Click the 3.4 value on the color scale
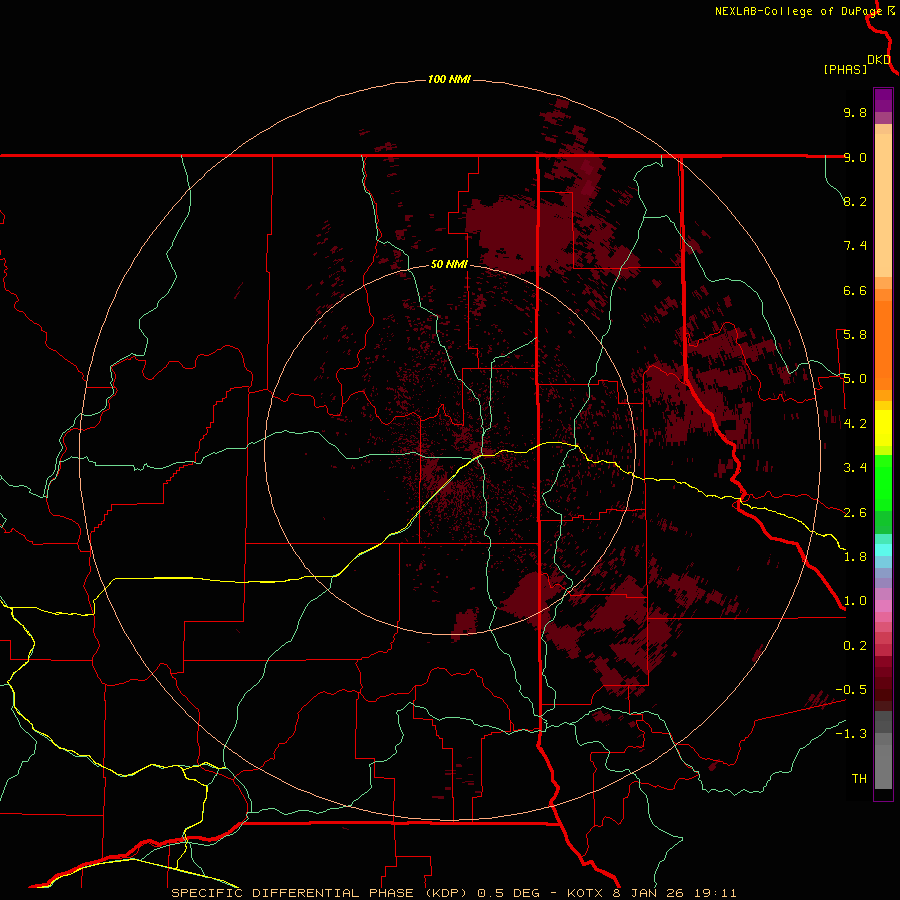The image size is (900, 900). 855,468
